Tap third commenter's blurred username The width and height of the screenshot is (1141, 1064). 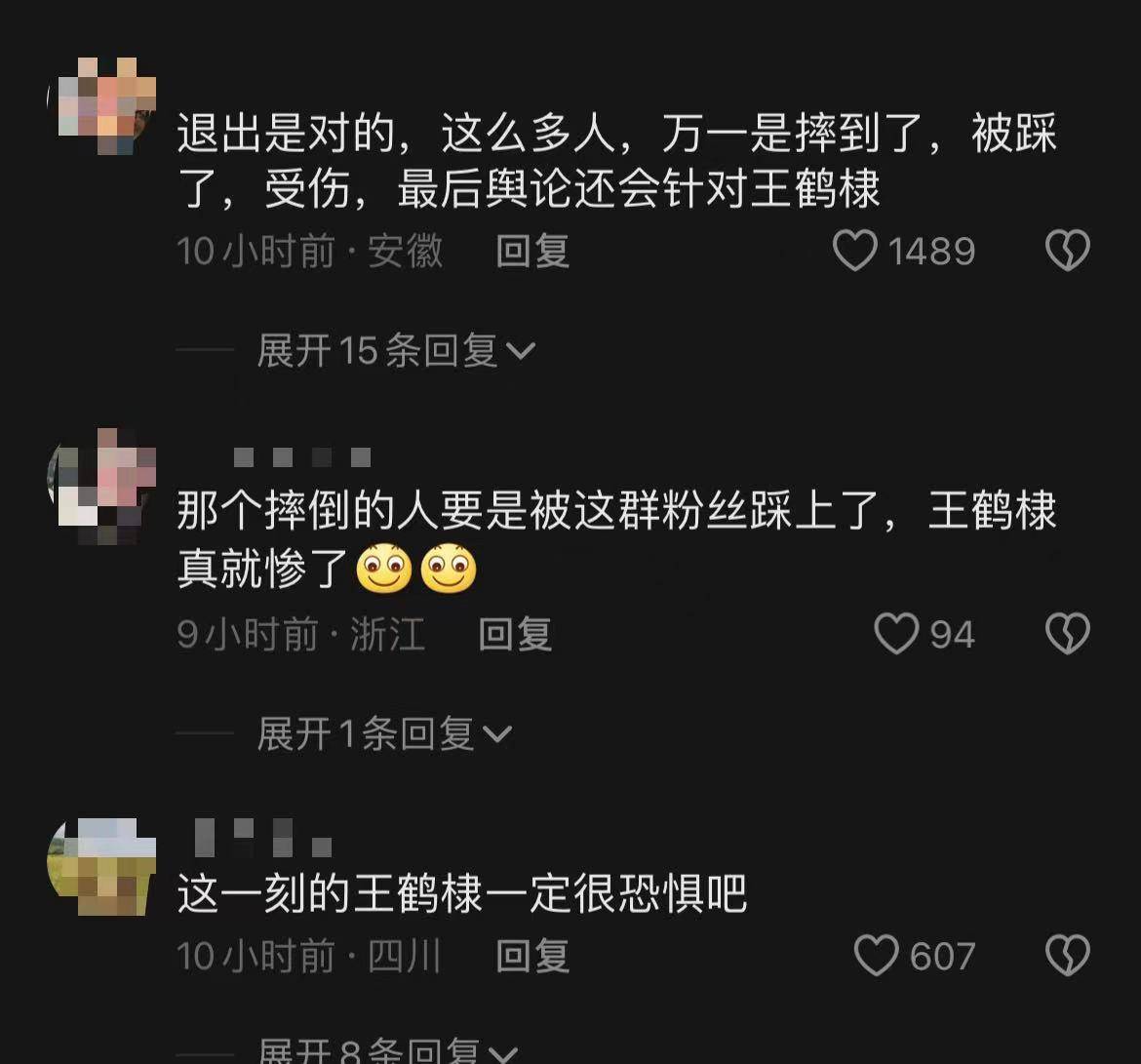263,838
